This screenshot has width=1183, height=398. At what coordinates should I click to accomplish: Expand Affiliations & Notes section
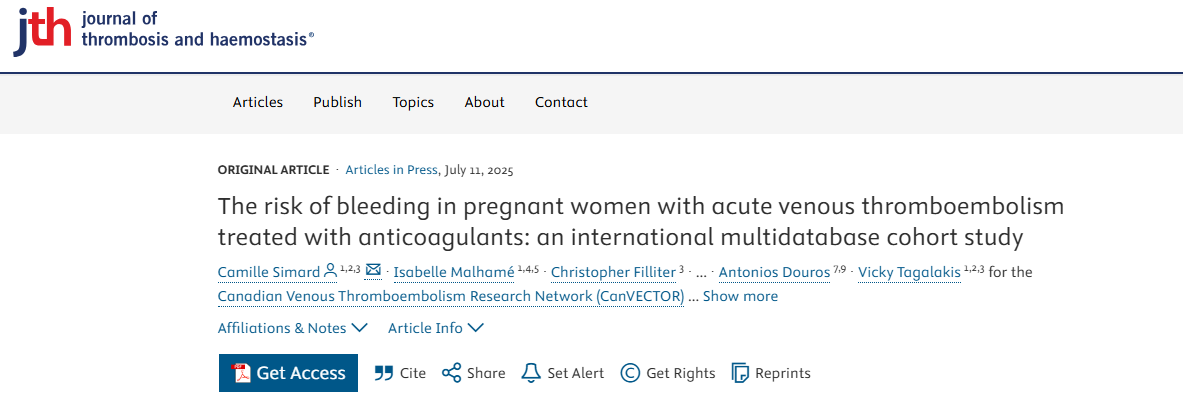[293, 328]
